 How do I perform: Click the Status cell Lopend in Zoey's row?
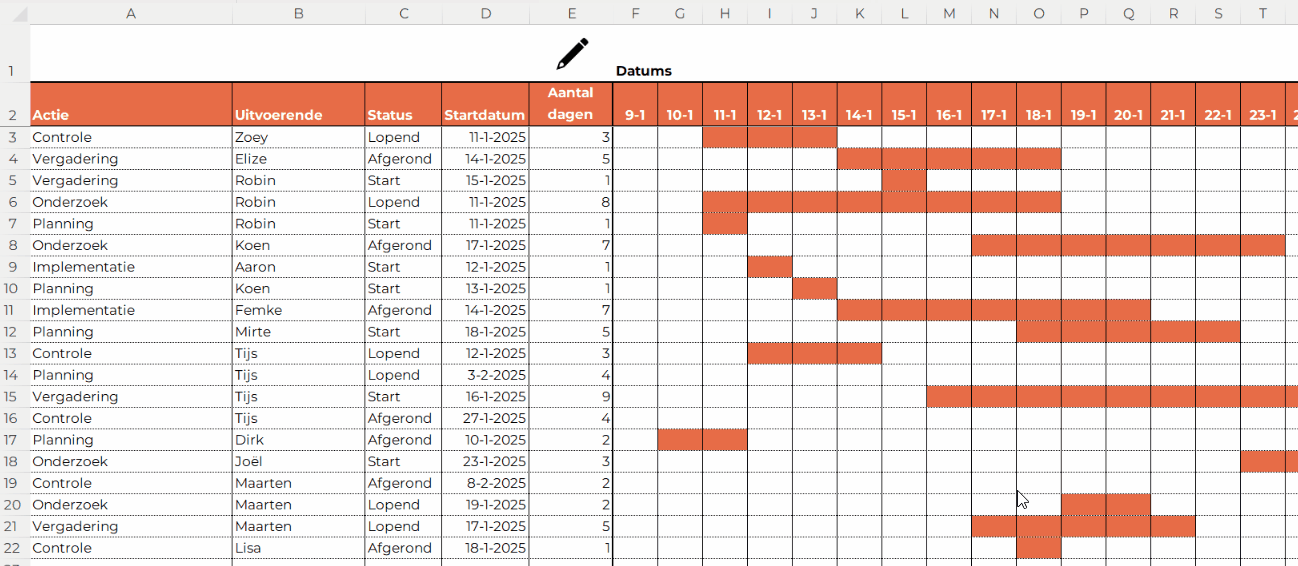[x=403, y=137]
